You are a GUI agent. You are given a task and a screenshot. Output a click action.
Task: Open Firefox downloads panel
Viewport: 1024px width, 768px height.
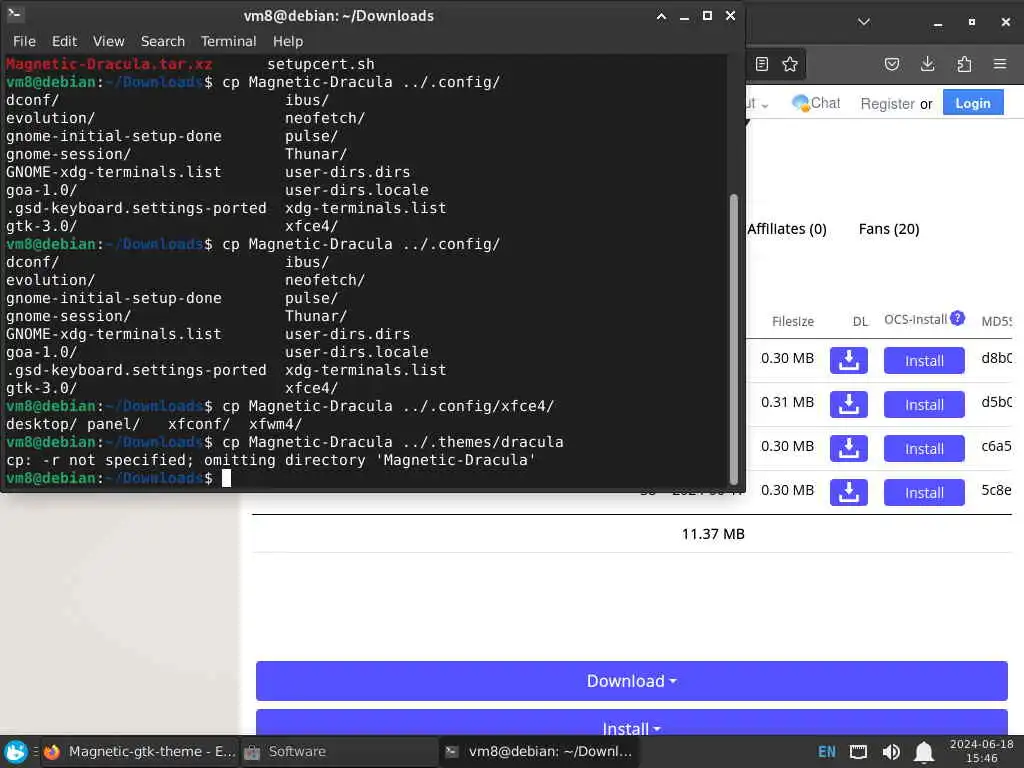point(927,64)
